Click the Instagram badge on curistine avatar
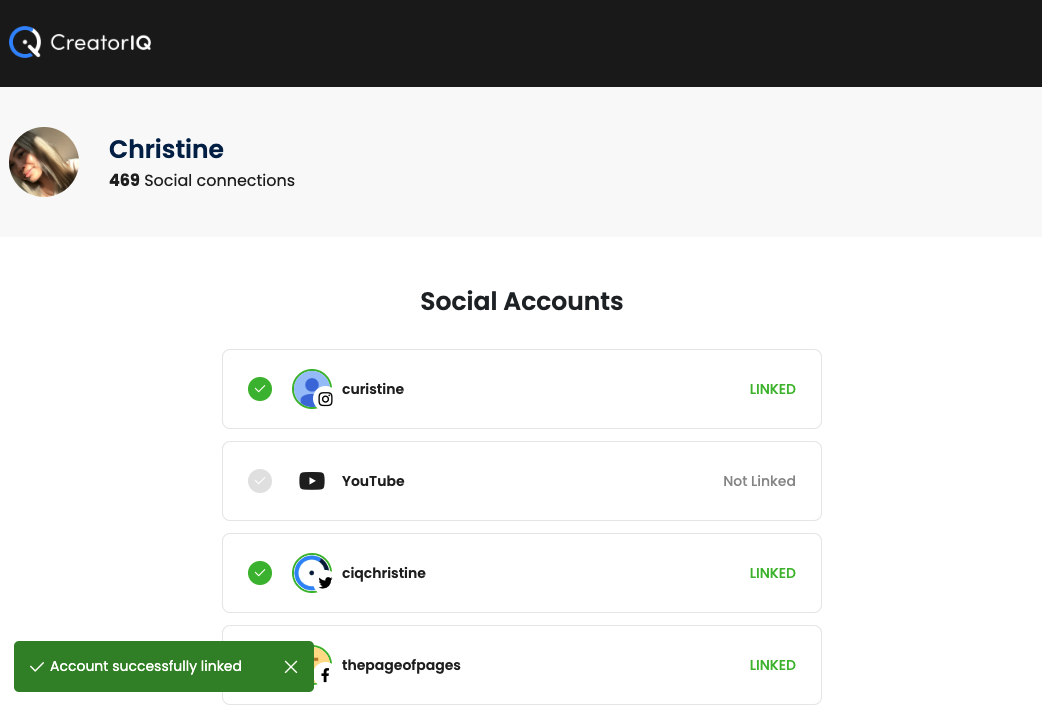The height and width of the screenshot is (707, 1042). click(x=325, y=399)
